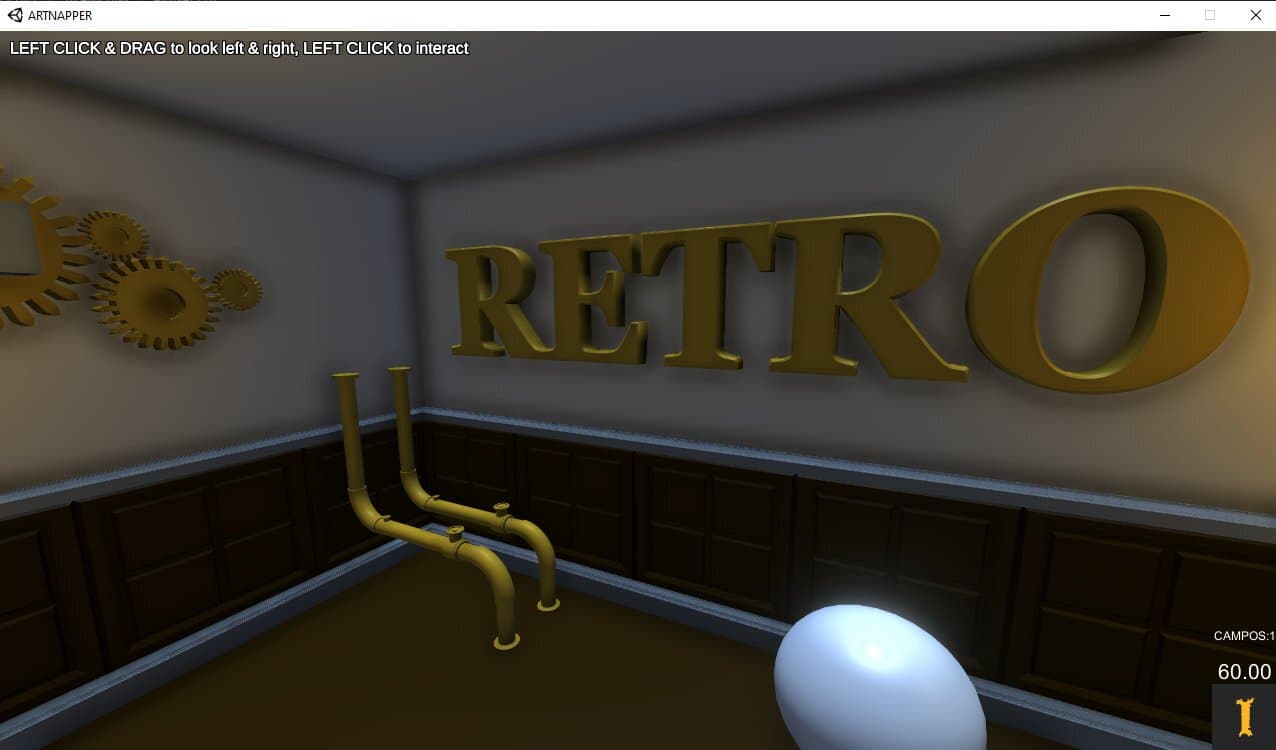Click the small upper gear on wall

[114, 236]
